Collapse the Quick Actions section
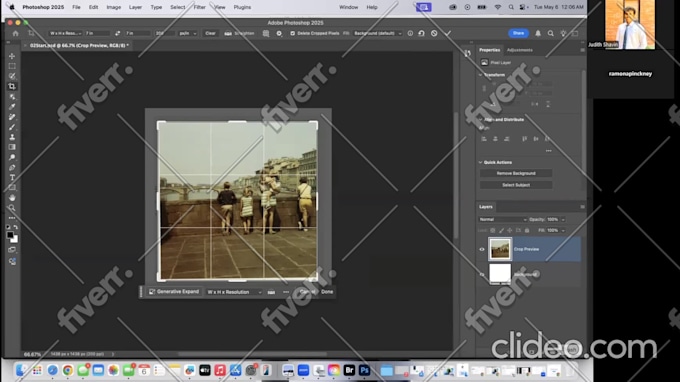 pos(481,163)
